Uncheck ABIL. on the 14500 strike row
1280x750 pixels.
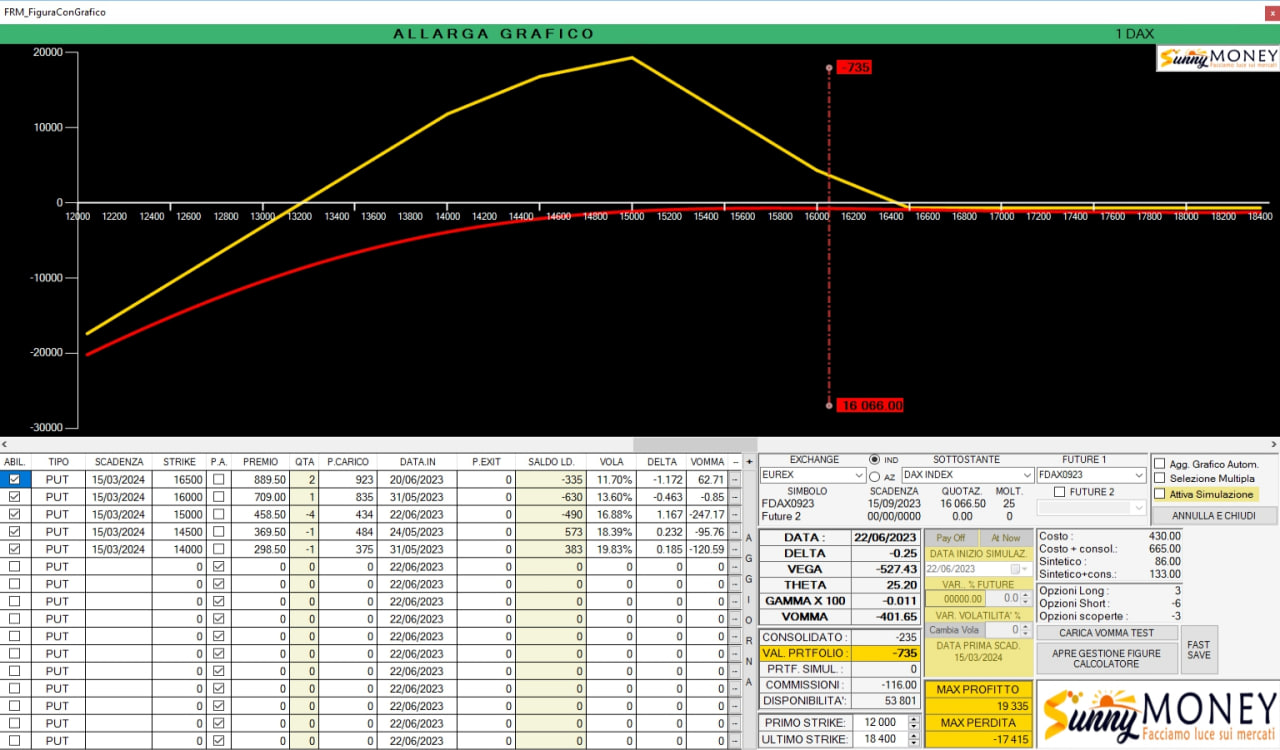tap(14, 532)
